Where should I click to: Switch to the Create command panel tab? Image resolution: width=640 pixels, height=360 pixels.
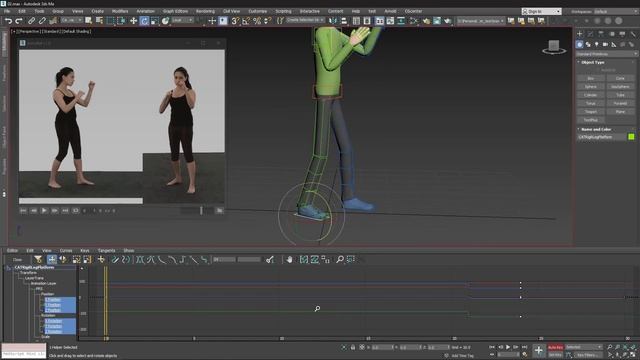(580, 34)
